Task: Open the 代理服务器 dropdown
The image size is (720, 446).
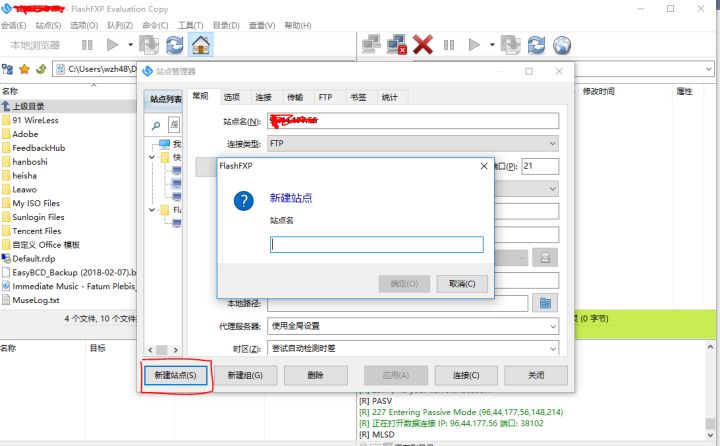Action: (x=413, y=326)
